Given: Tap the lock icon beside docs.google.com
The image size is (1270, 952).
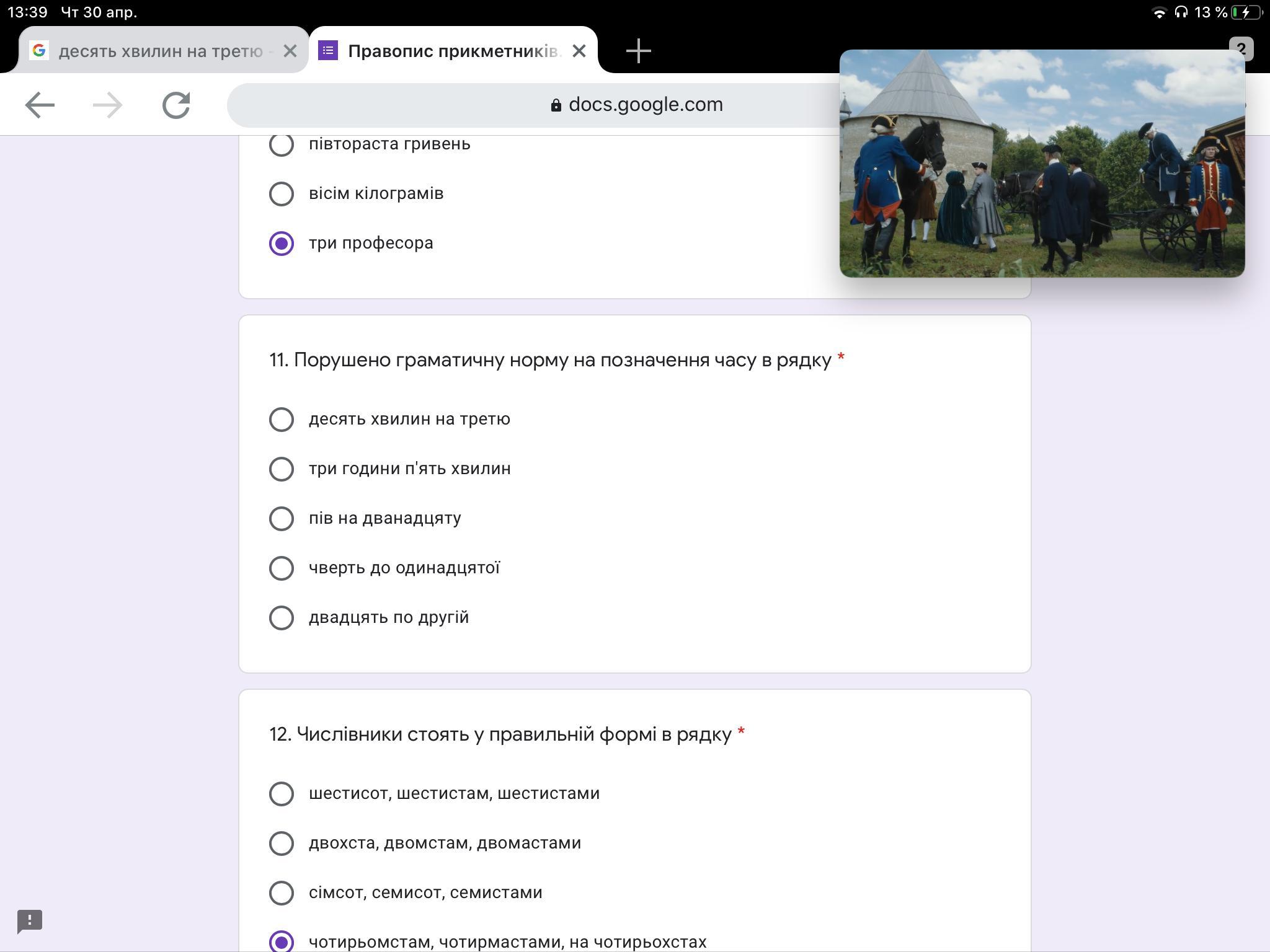Looking at the screenshot, I should tap(556, 105).
